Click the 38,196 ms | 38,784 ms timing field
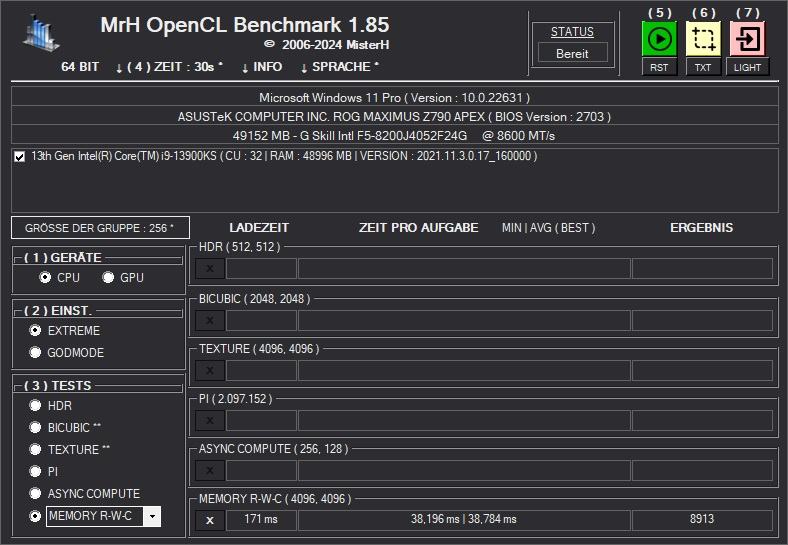Screen dimensions: 788x545 click(x=464, y=520)
